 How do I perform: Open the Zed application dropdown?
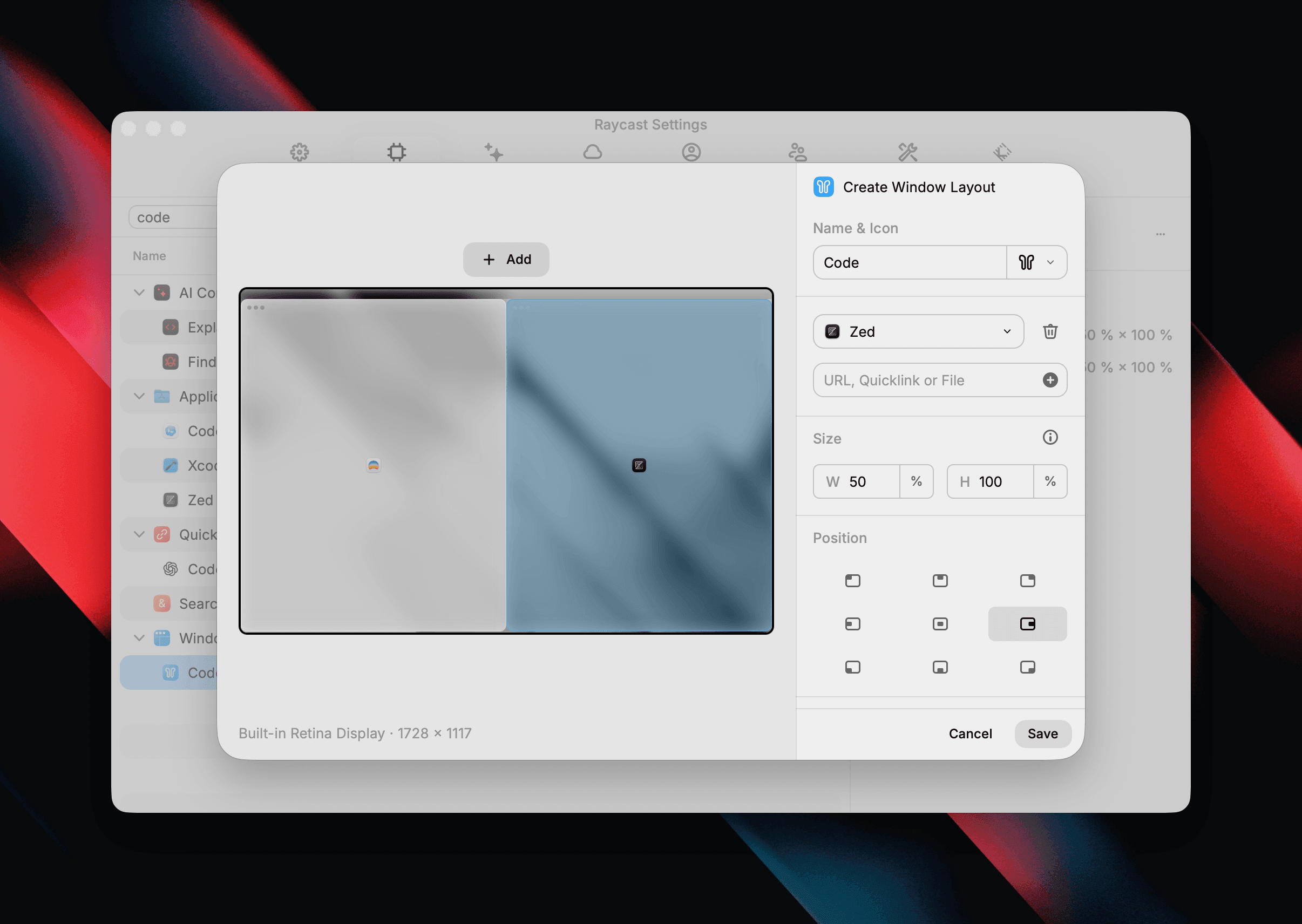point(918,332)
